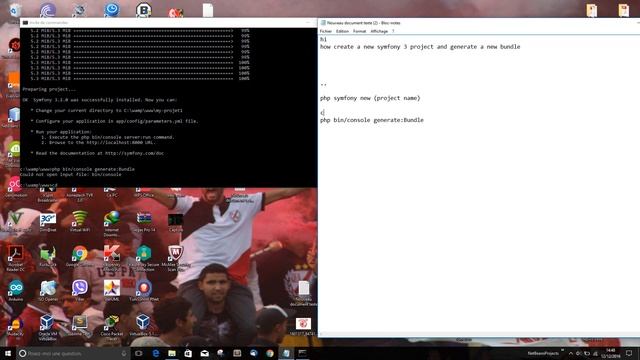
Task: Click the Cortana microphone icon
Action: [124, 353]
